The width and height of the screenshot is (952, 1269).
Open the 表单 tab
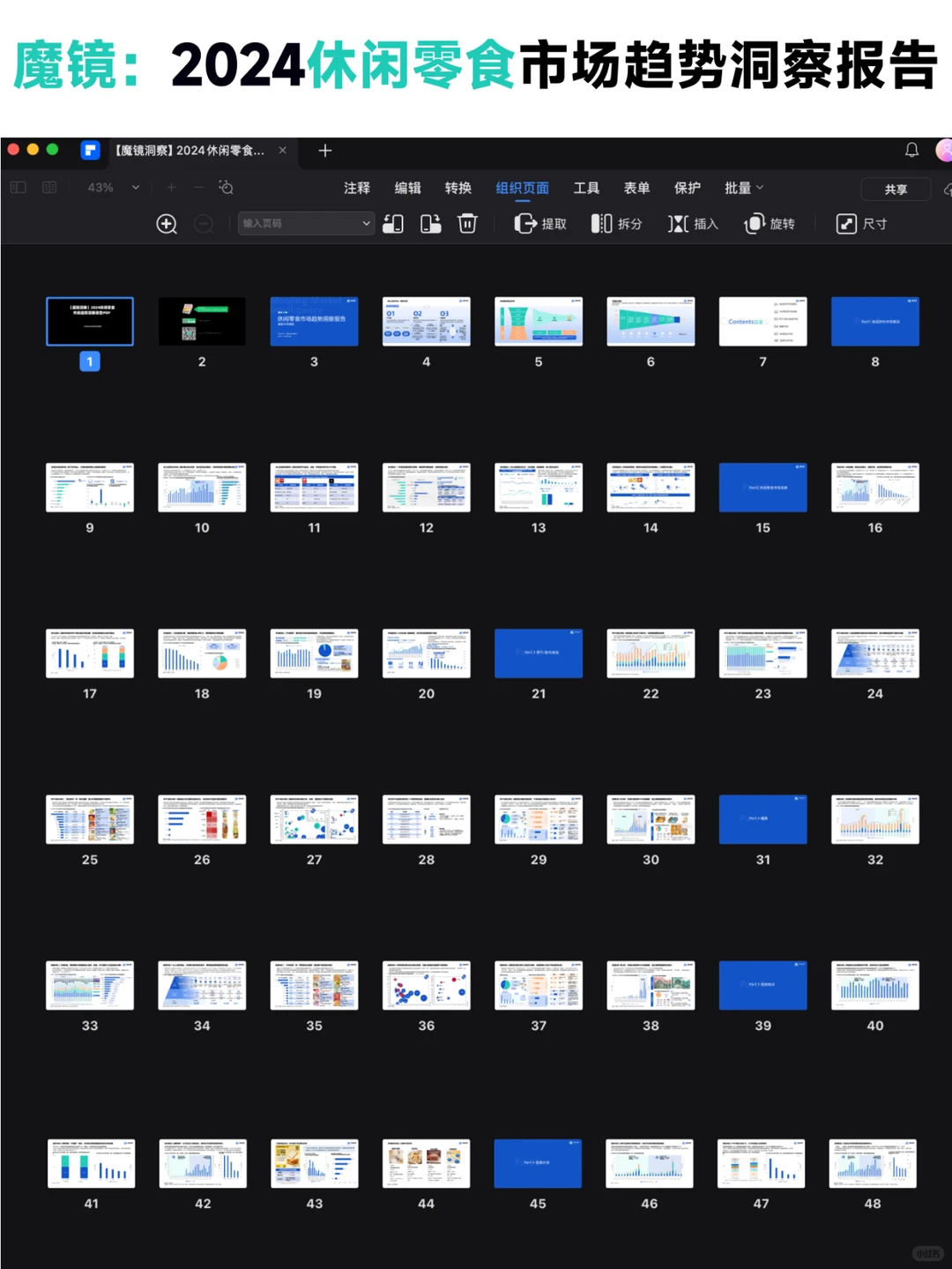[x=636, y=188]
